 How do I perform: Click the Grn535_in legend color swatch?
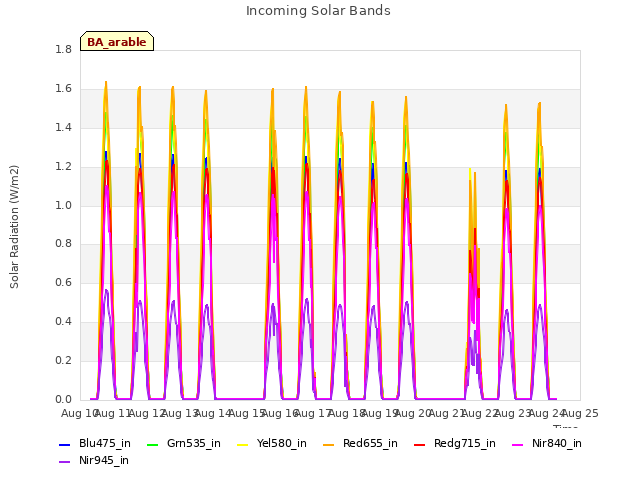point(152,444)
